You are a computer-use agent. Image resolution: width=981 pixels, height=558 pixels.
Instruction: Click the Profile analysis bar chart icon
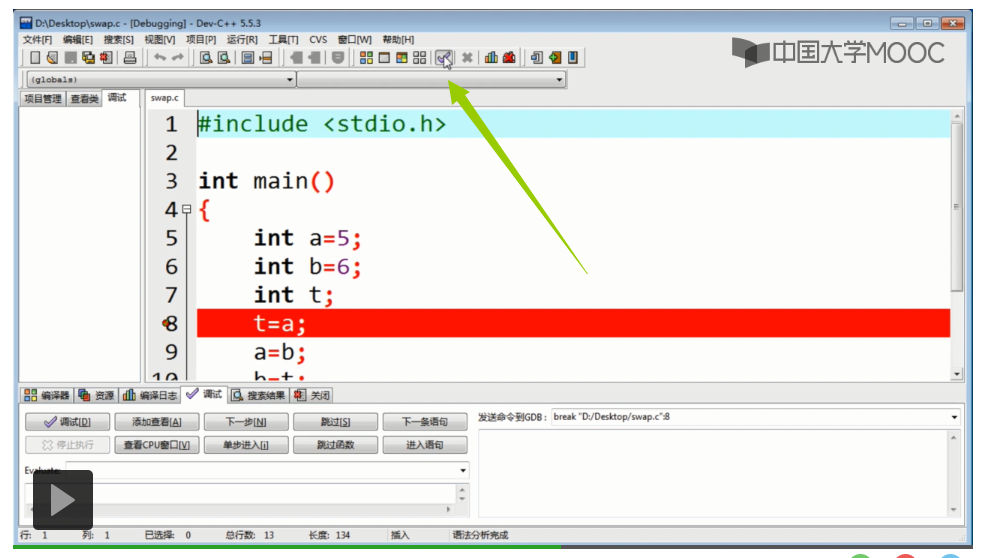(x=491, y=58)
